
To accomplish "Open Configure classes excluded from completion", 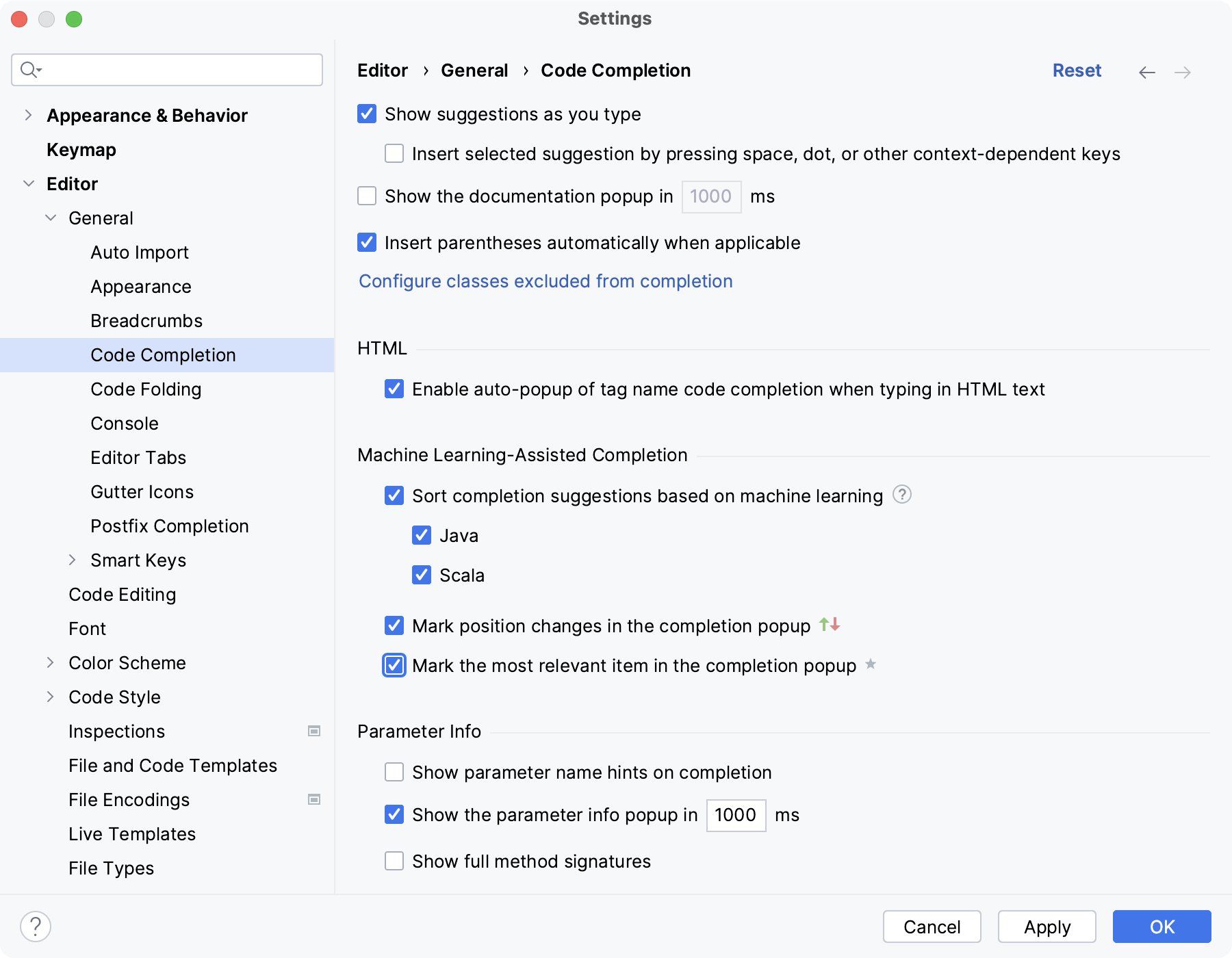I will tap(546, 281).
